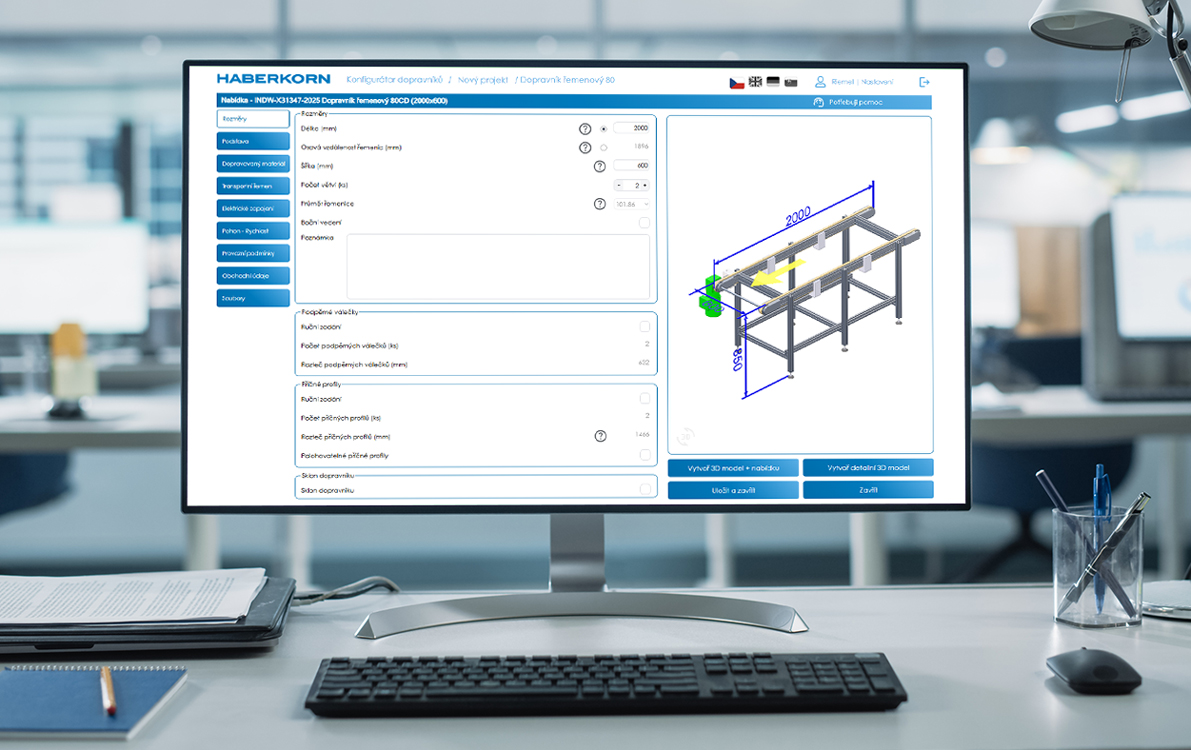Select the Délka (mm) radio button

pyautogui.click(x=603, y=129)
